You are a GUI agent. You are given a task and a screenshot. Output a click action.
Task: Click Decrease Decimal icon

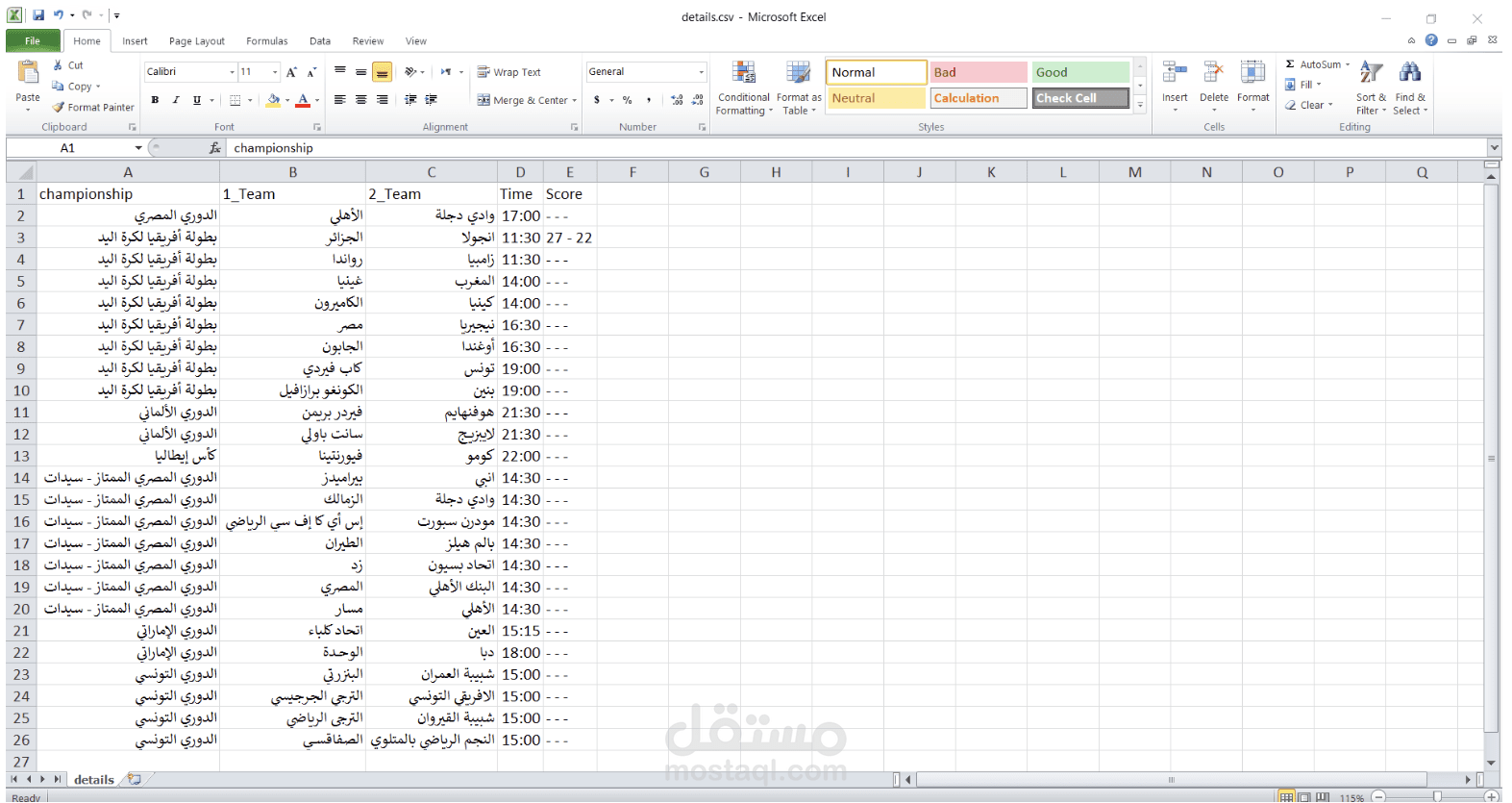click(698, 100)
